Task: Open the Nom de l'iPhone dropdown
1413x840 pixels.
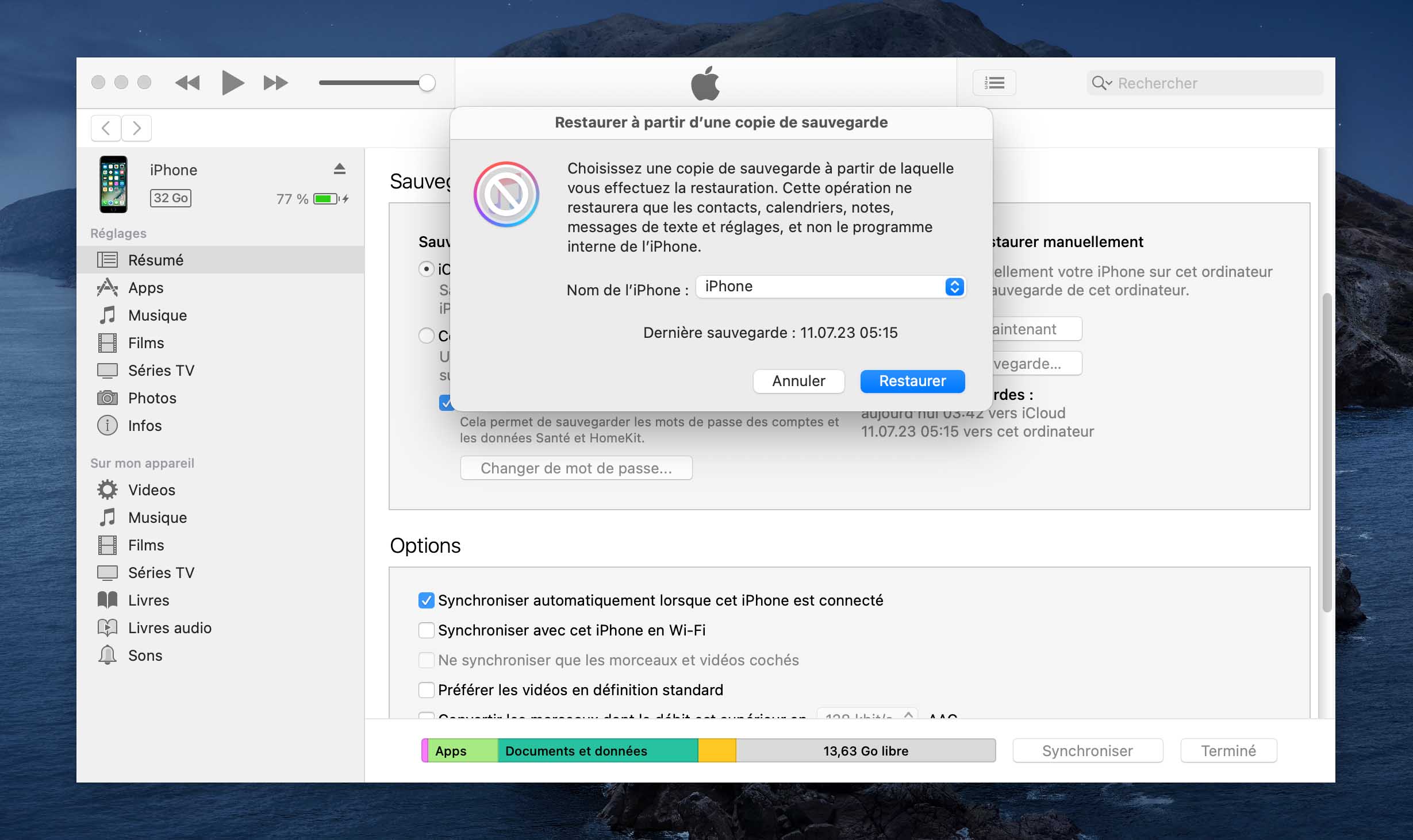Action: point(831,287)
